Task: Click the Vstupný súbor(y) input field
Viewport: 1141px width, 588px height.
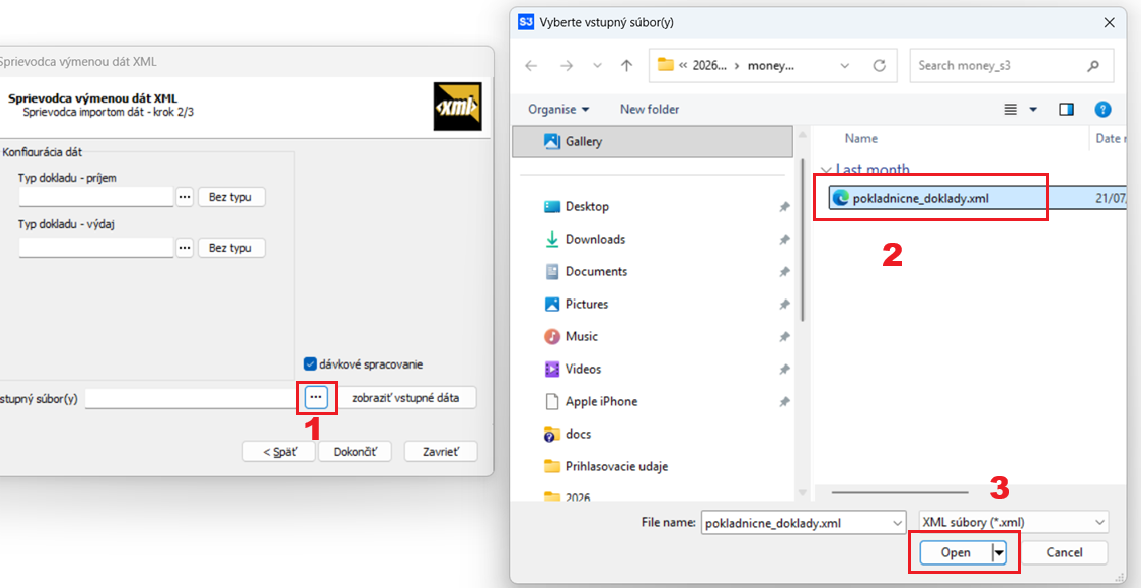Action: click(x=191, y=398)
